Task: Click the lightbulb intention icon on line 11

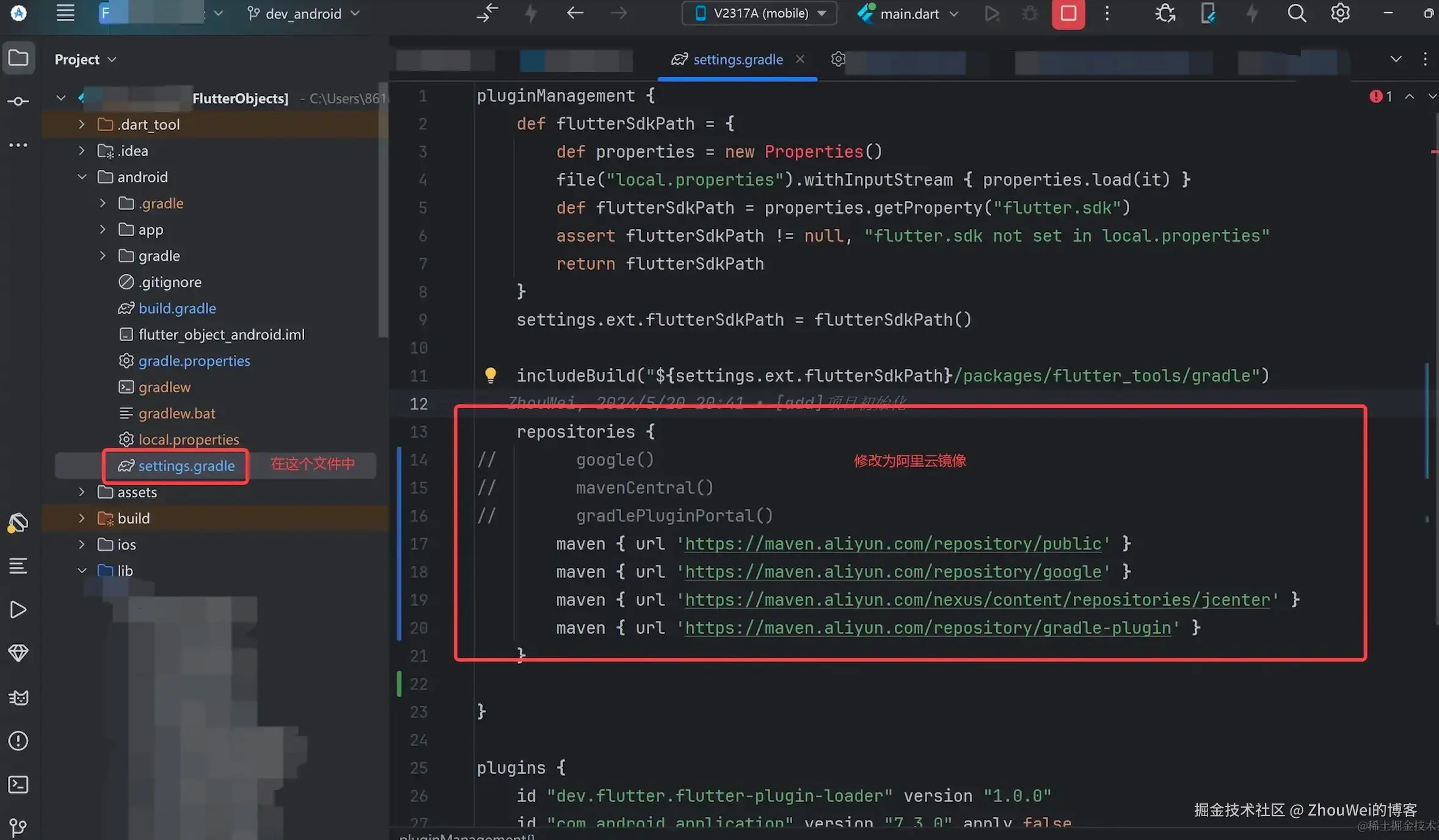Action: [490, 375]
